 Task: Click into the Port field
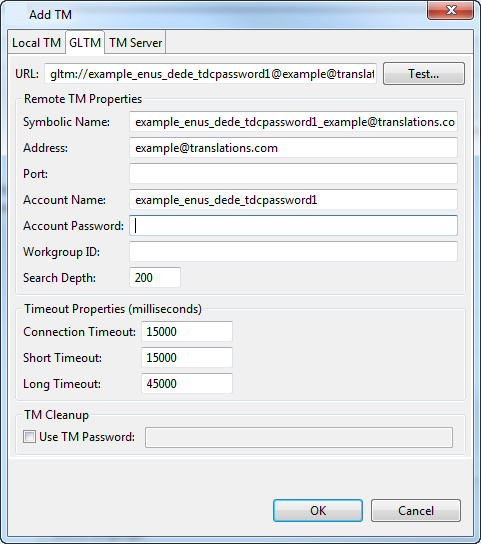(x=293, y=173)
